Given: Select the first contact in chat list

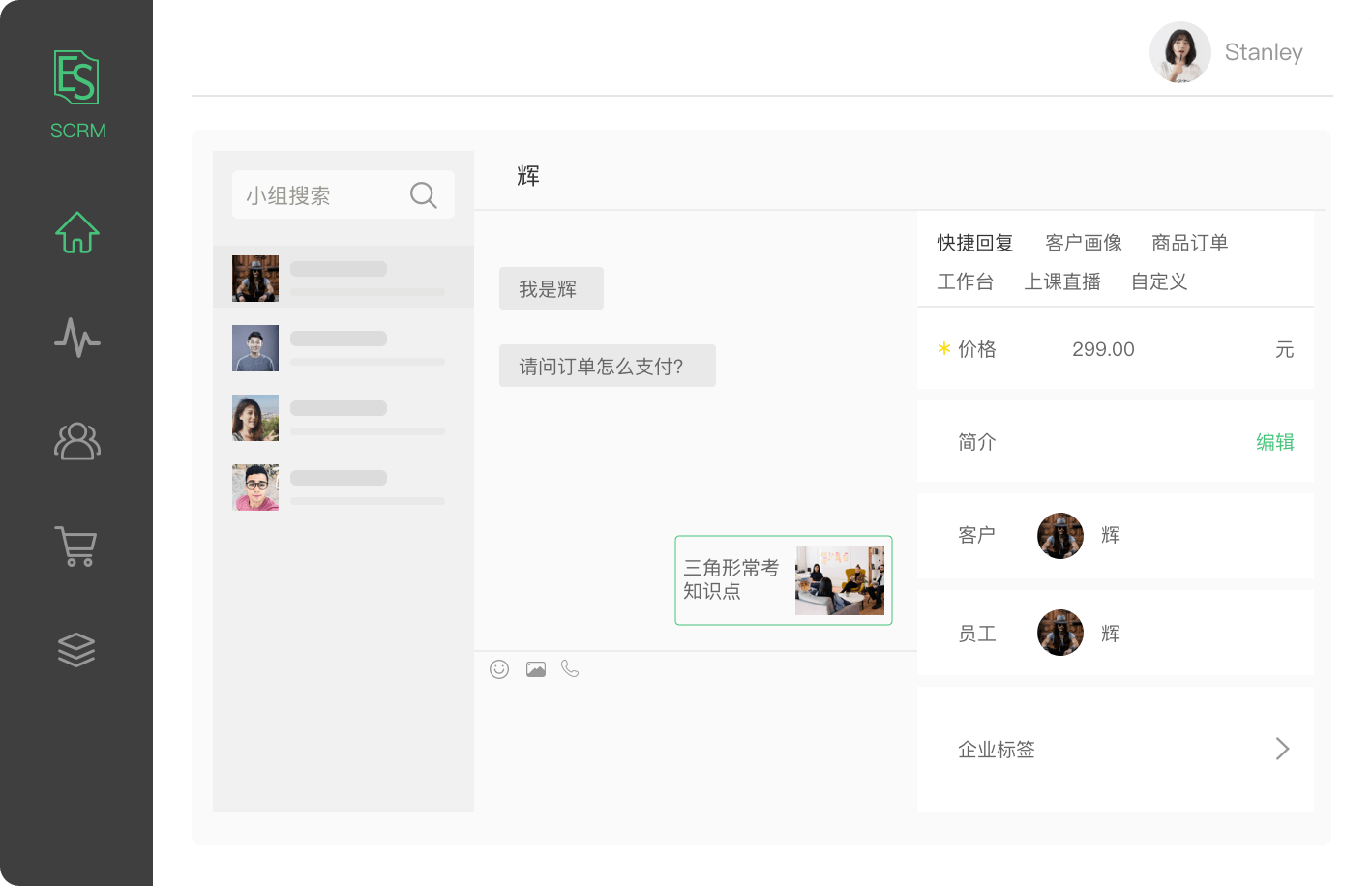Looking at the screenshot, I should 343,278.
